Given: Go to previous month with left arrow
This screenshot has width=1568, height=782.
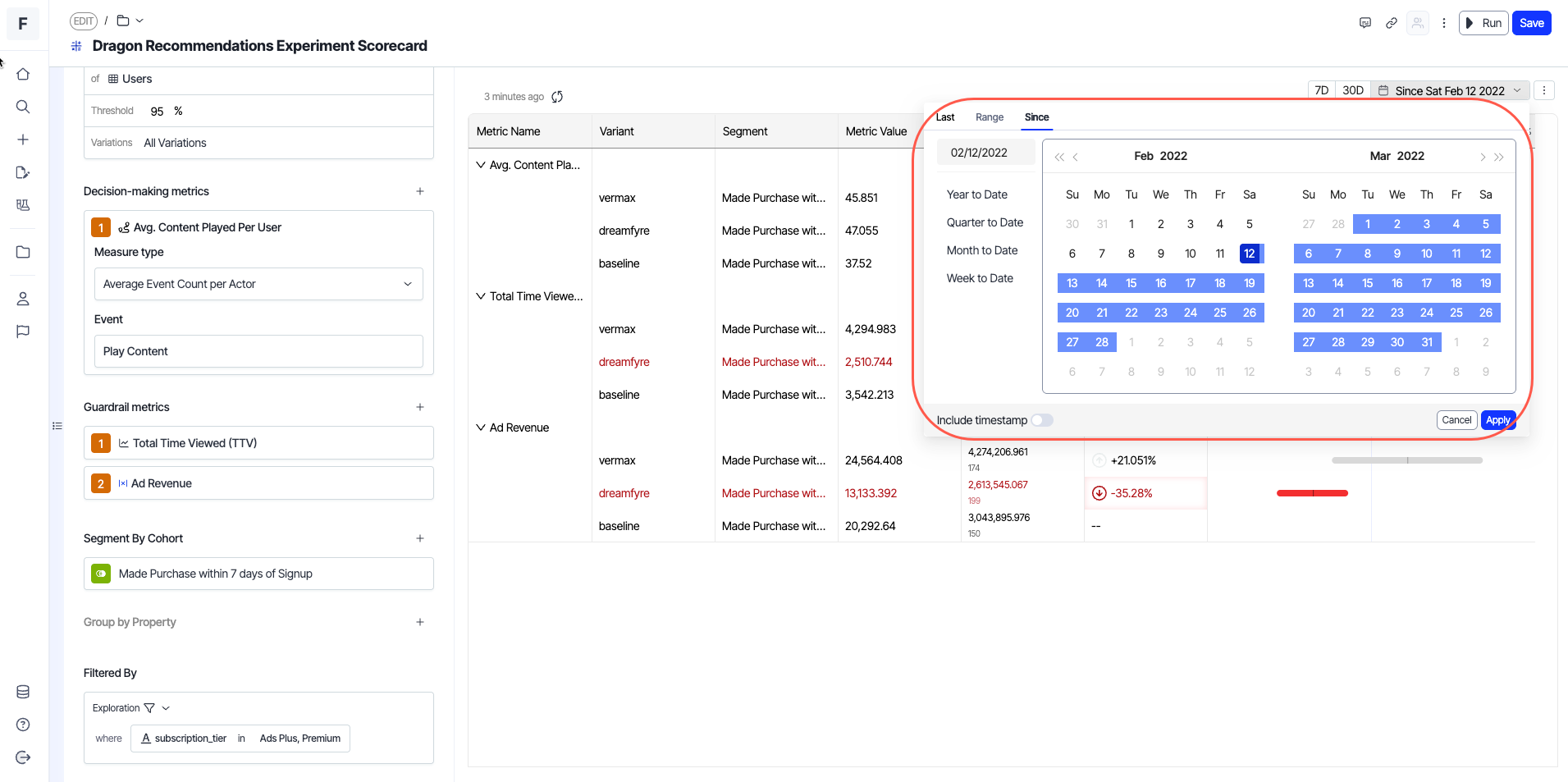Looking at the screenshot, I should (1076, 157).
